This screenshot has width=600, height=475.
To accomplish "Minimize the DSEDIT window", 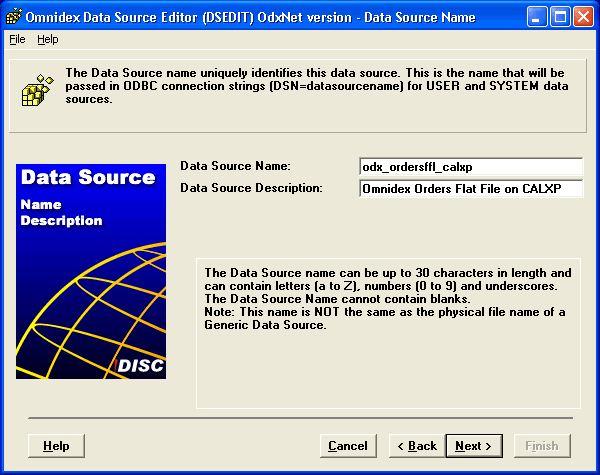I will pyautogui.click(x=537, y=17).
